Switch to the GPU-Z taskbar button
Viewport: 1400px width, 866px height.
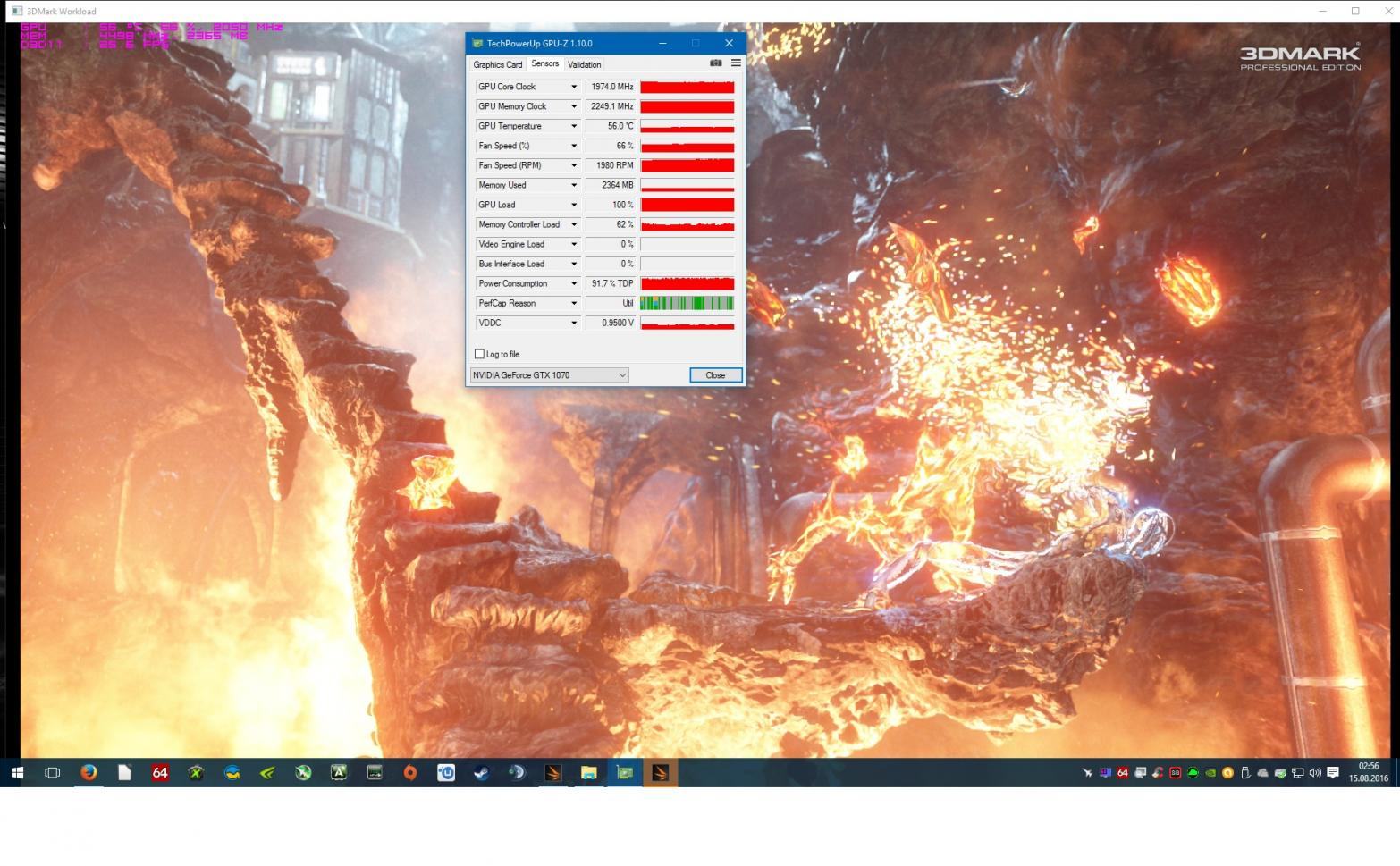click(625, 773)
